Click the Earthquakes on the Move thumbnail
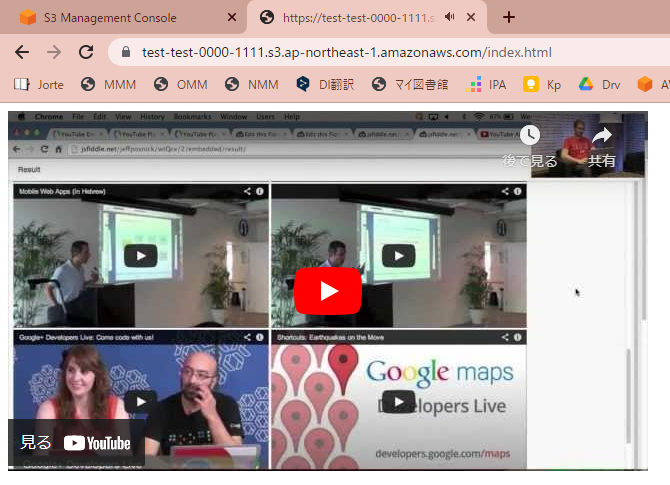The height and width of the screenshot is (485, 670). click(399, 401)
